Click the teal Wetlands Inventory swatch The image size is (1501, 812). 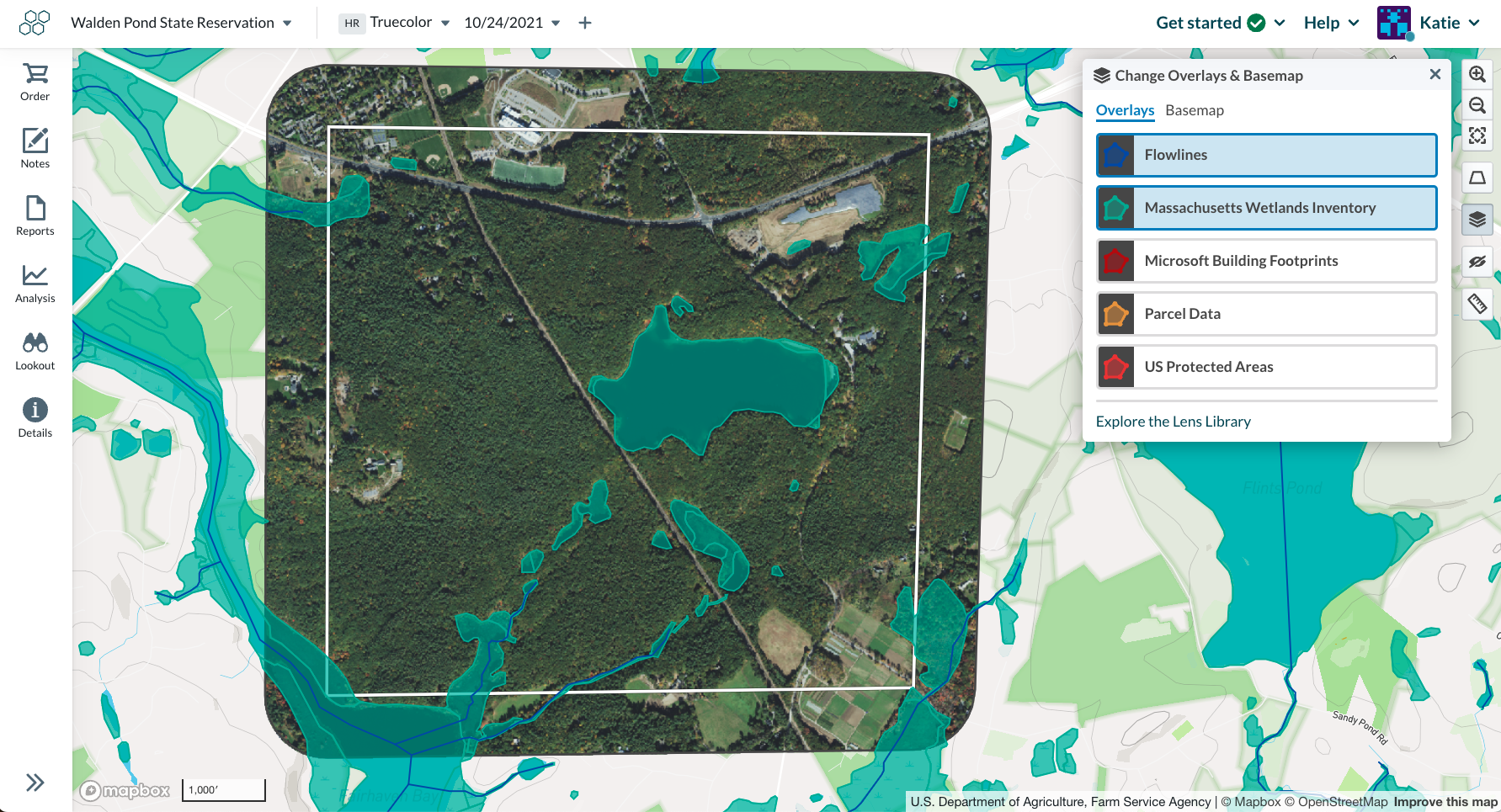(x=1115, y=208)
